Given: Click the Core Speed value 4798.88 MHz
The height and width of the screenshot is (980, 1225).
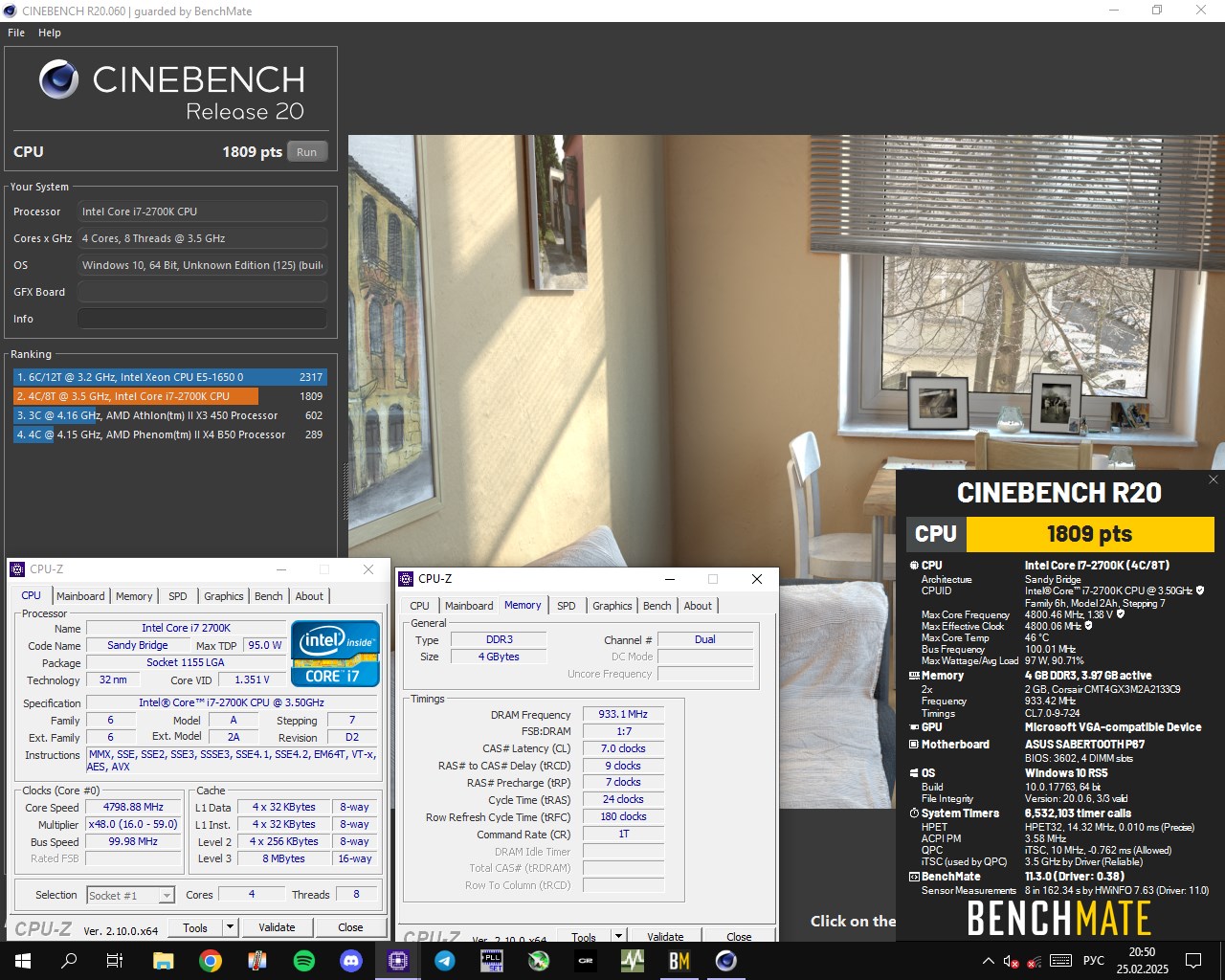Looking at the screenshot, I should click(133, 807).
